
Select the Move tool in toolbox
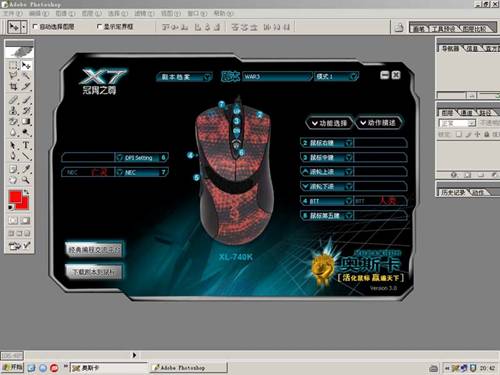click(26, 65)
